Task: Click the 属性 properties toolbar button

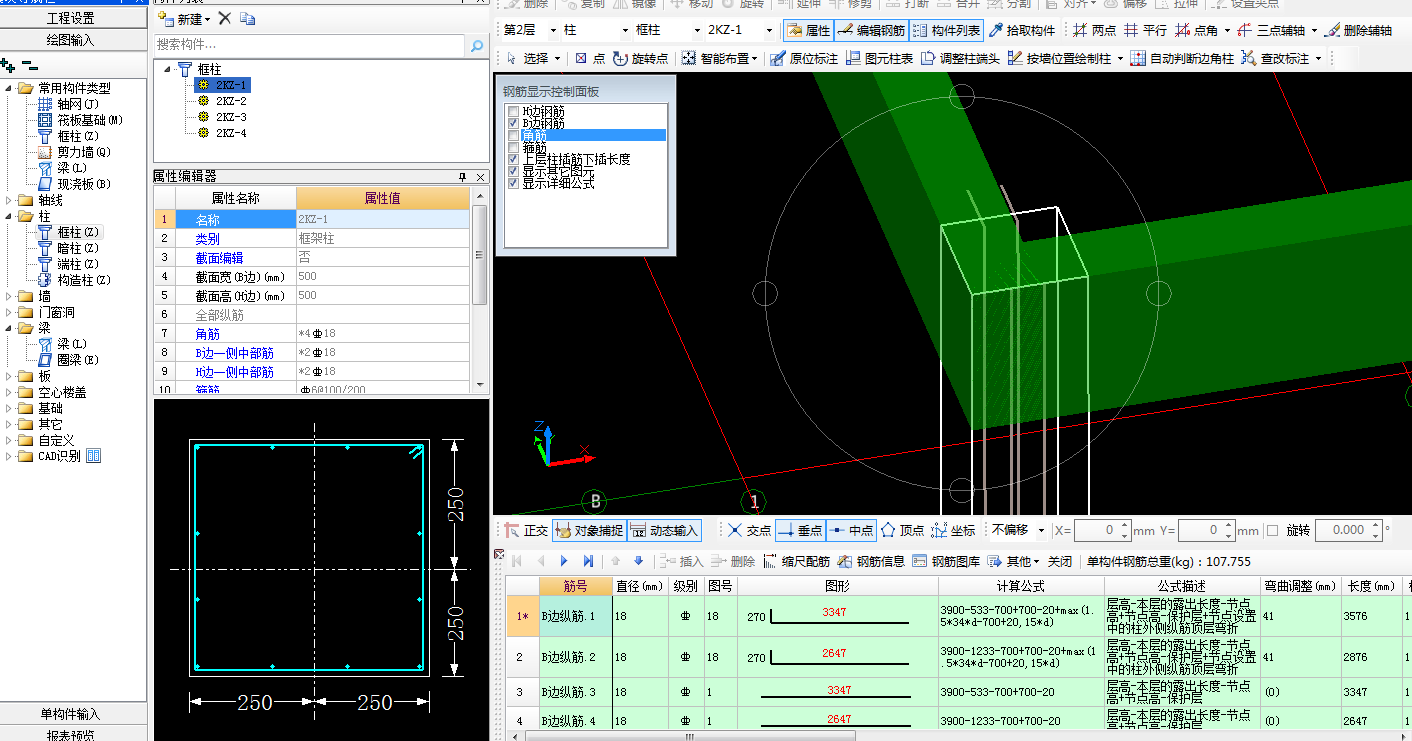Action: (808, 31)
